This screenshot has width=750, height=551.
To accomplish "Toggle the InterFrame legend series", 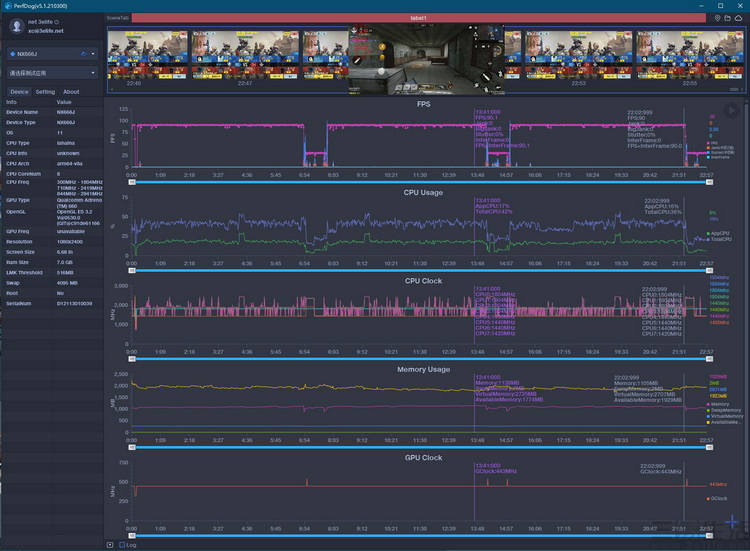I will click(718, 157).
